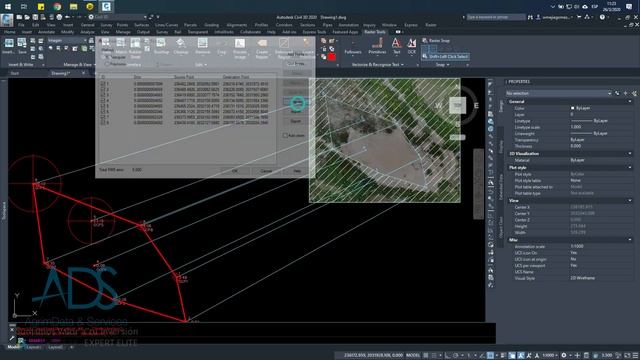Click the keyword search input field
Viewport: 640px width, 360px height.
(x=496, y=17)
